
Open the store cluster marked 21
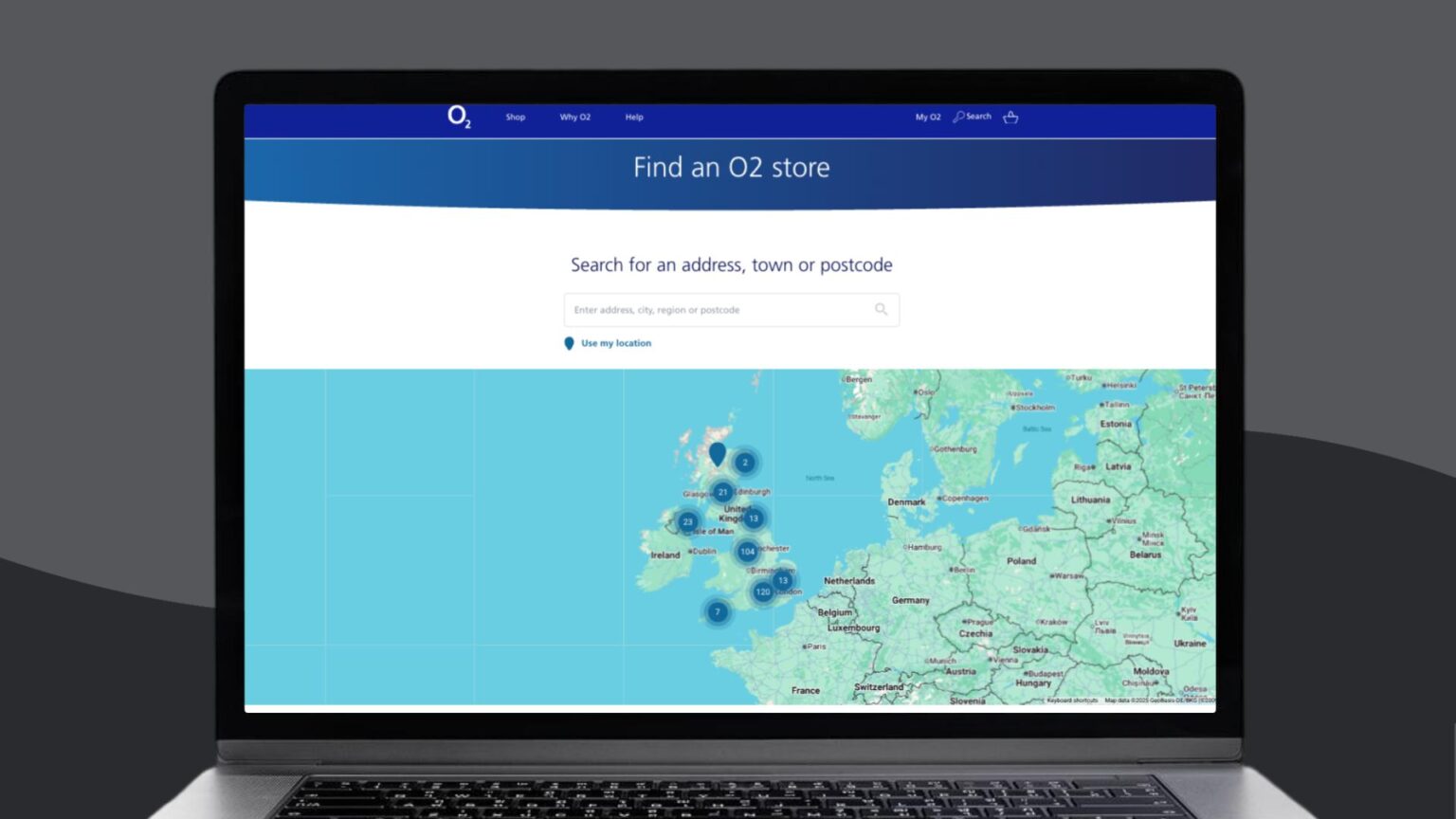pos(722,492)
